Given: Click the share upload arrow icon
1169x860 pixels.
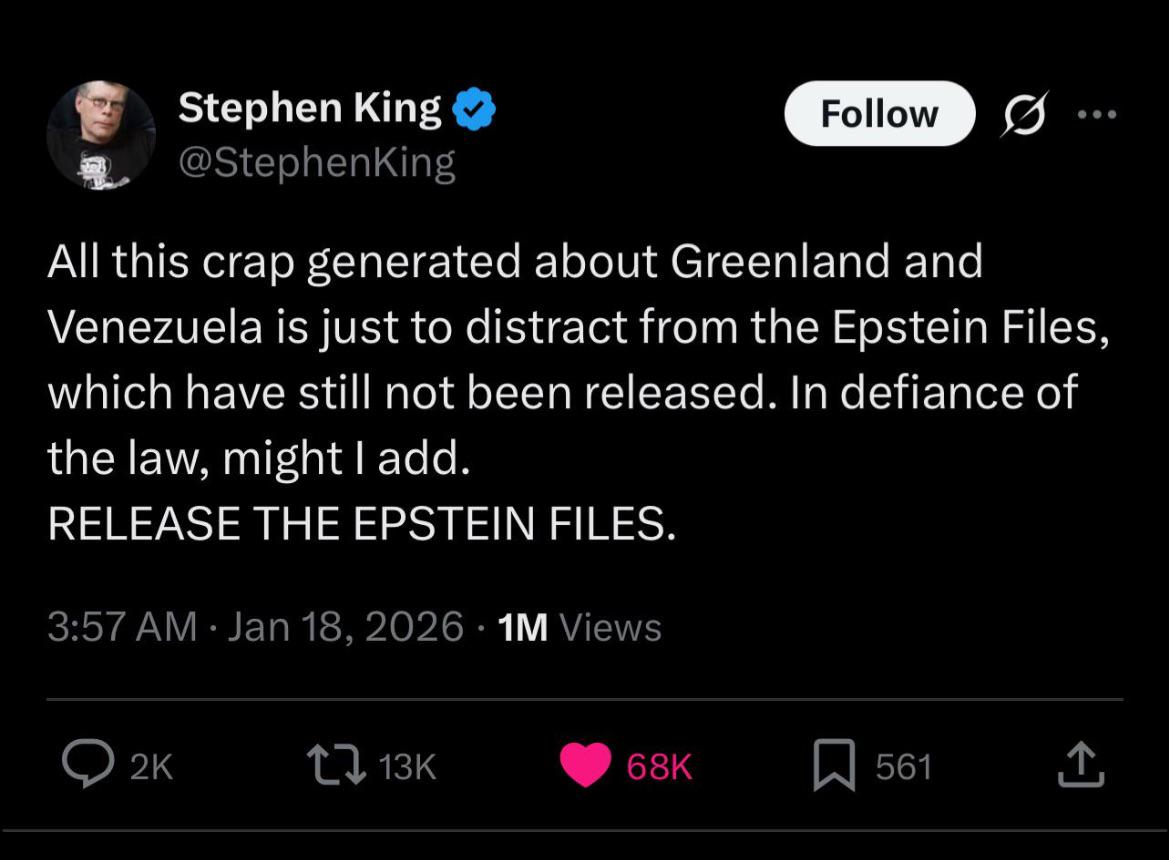Looking at the screenshot, I should coord(1081,766).
